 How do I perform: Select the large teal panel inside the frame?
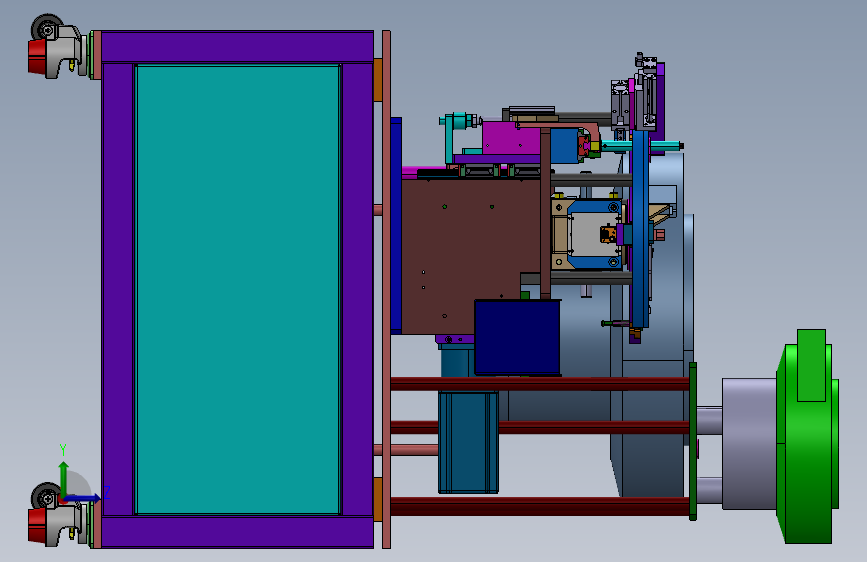pyautogui.click(x=238, y=289)
